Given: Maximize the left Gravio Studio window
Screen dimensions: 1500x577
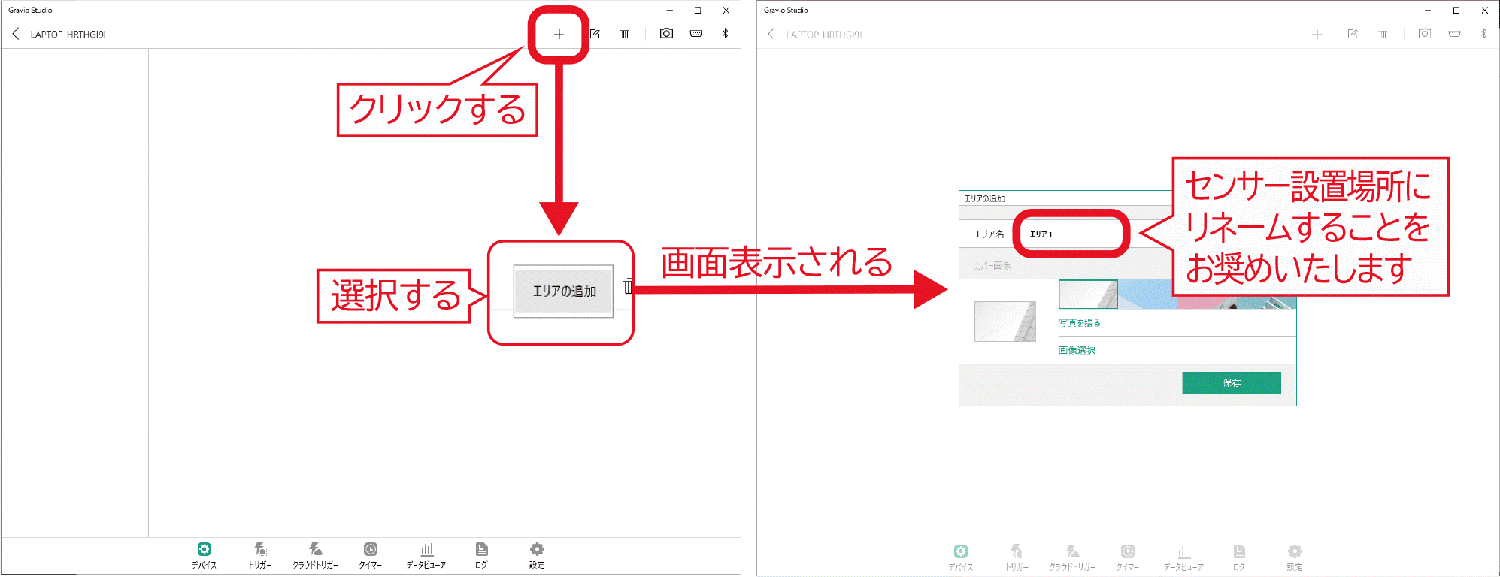Looking at the screenshot, I should (697, 9).
